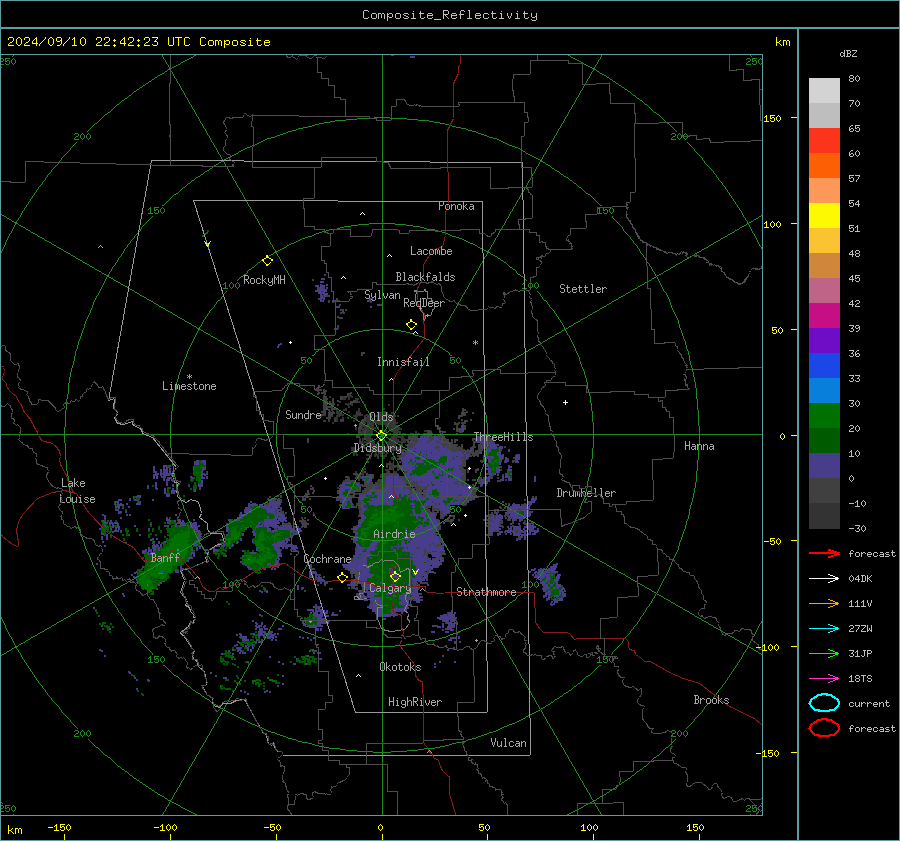Click the dBZ scale heading

coord(848,54)
